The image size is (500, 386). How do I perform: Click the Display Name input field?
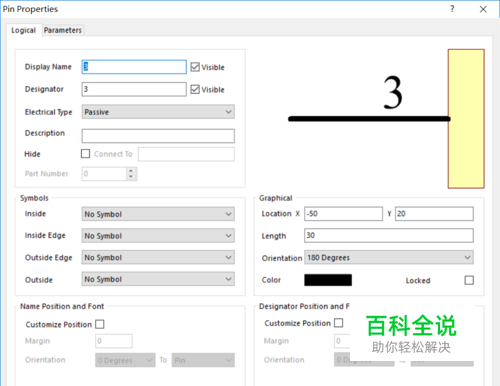pyautogui.click(x=134, y=67)
